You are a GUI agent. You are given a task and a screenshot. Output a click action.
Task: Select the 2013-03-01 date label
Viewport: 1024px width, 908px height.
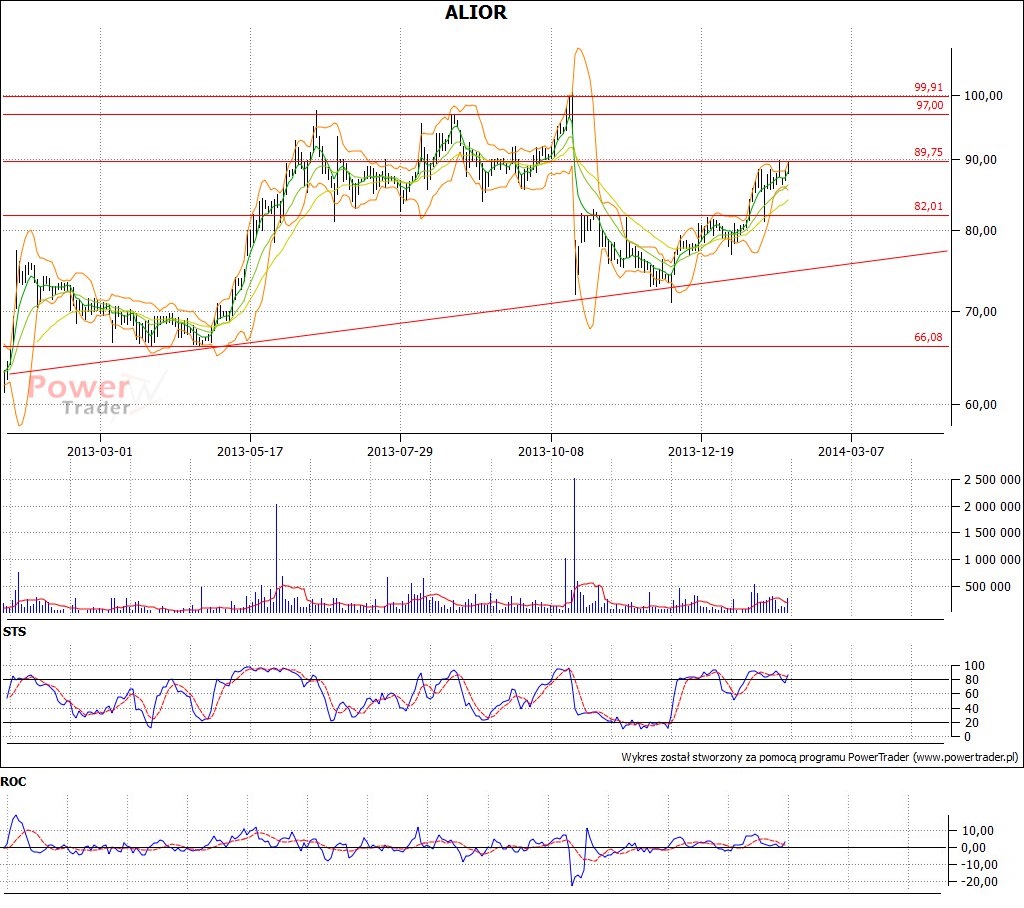100,451
